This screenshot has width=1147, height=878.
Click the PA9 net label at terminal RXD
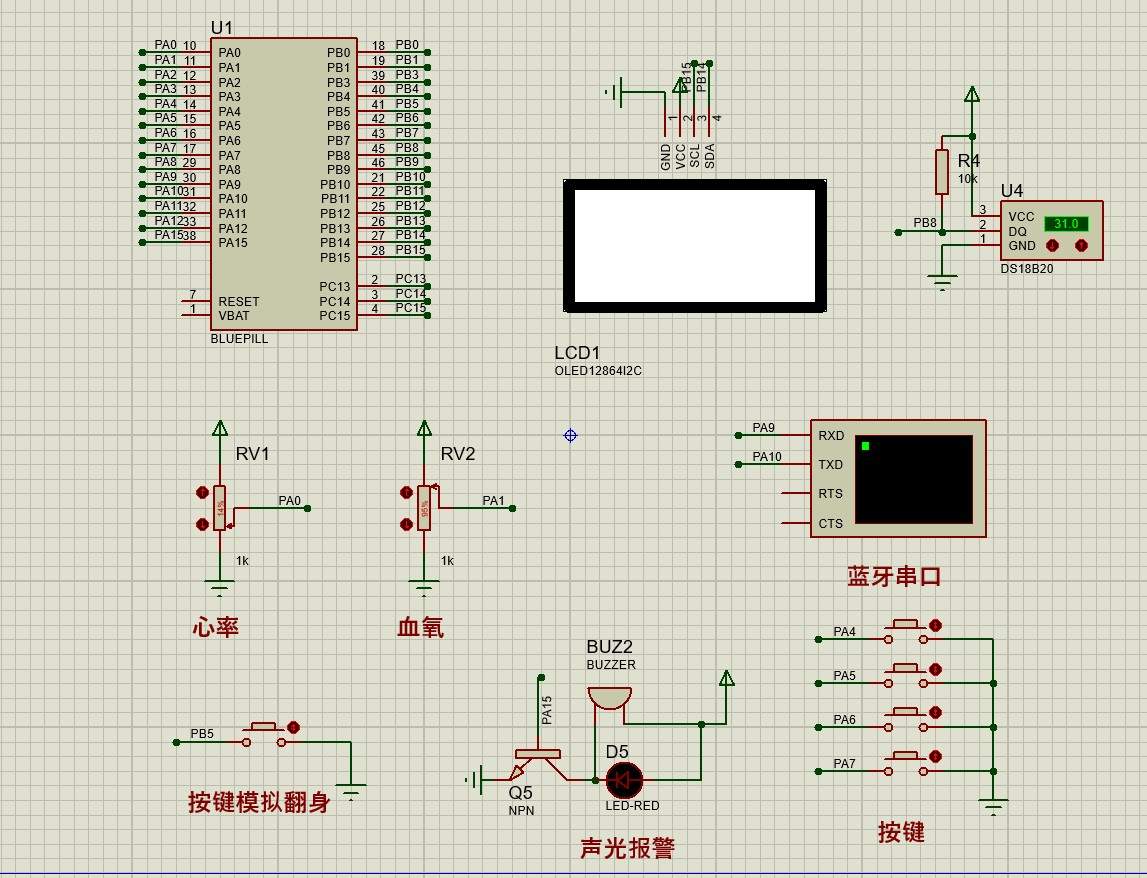pyautogui.click(x=763, y=427)
